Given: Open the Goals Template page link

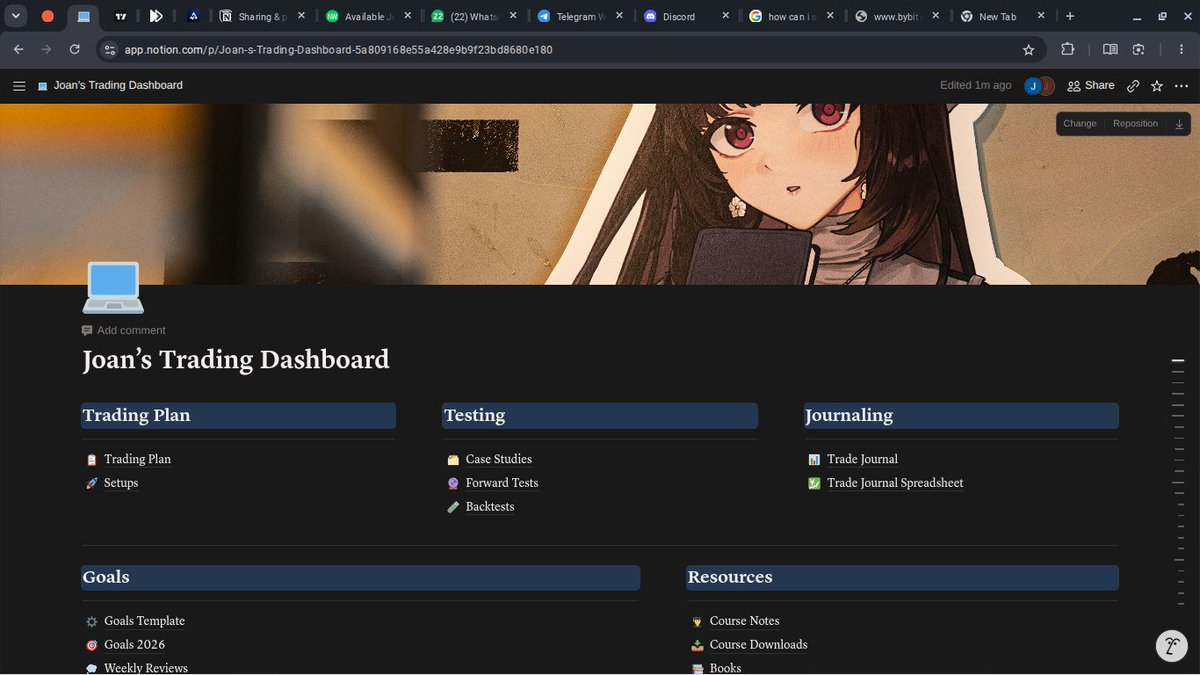Looking at the screenshot, I should (x=144, y=621).
